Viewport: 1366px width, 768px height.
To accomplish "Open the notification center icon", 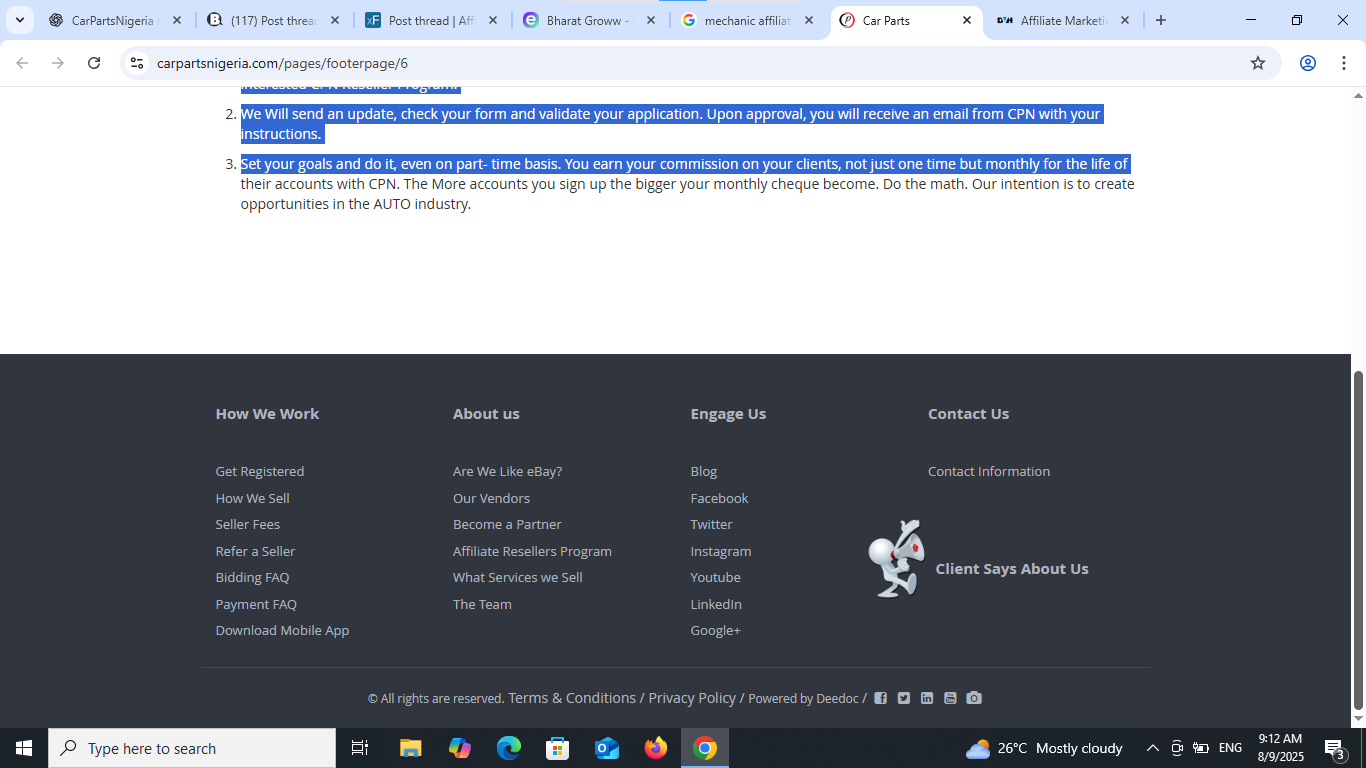I will coord(1335,748).
